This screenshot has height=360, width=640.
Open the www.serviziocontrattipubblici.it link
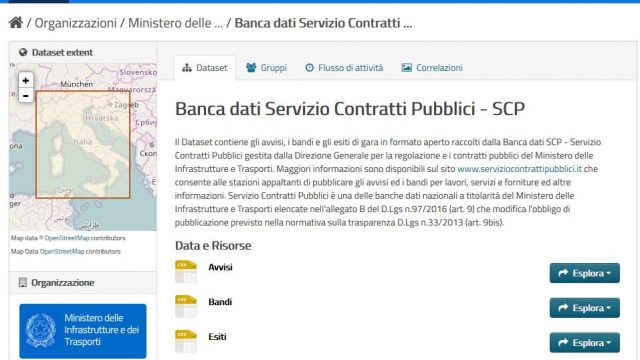tap(519, 169)
